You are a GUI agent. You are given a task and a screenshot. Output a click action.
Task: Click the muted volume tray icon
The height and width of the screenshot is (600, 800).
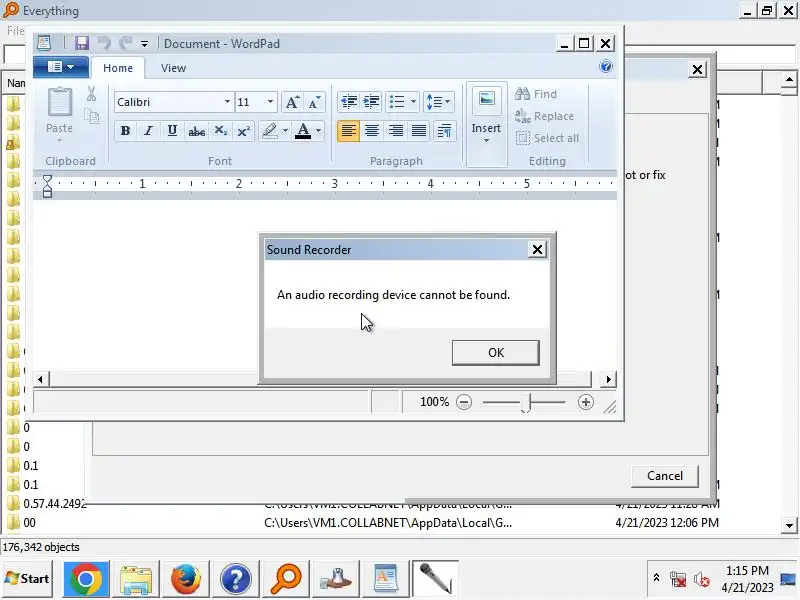point(702,580)
